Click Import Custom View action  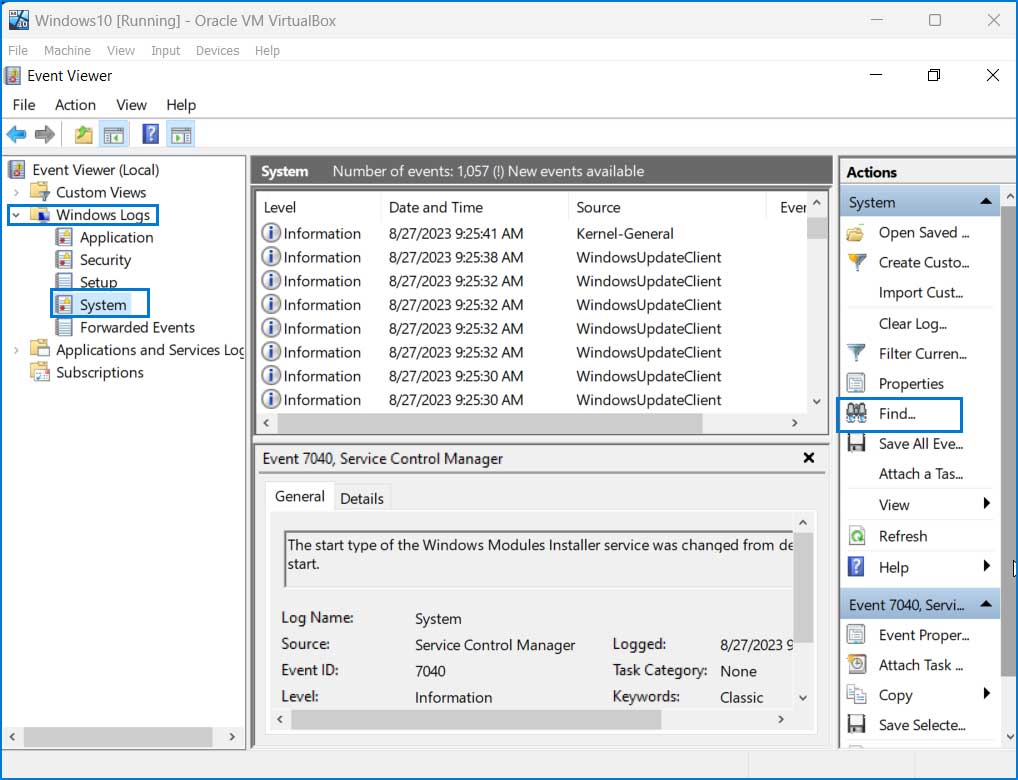pos(921,293)
